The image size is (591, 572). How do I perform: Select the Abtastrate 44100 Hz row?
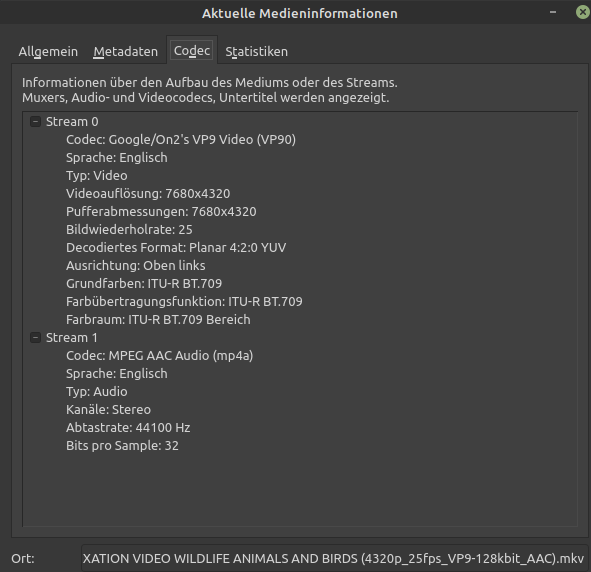point(128,428)
